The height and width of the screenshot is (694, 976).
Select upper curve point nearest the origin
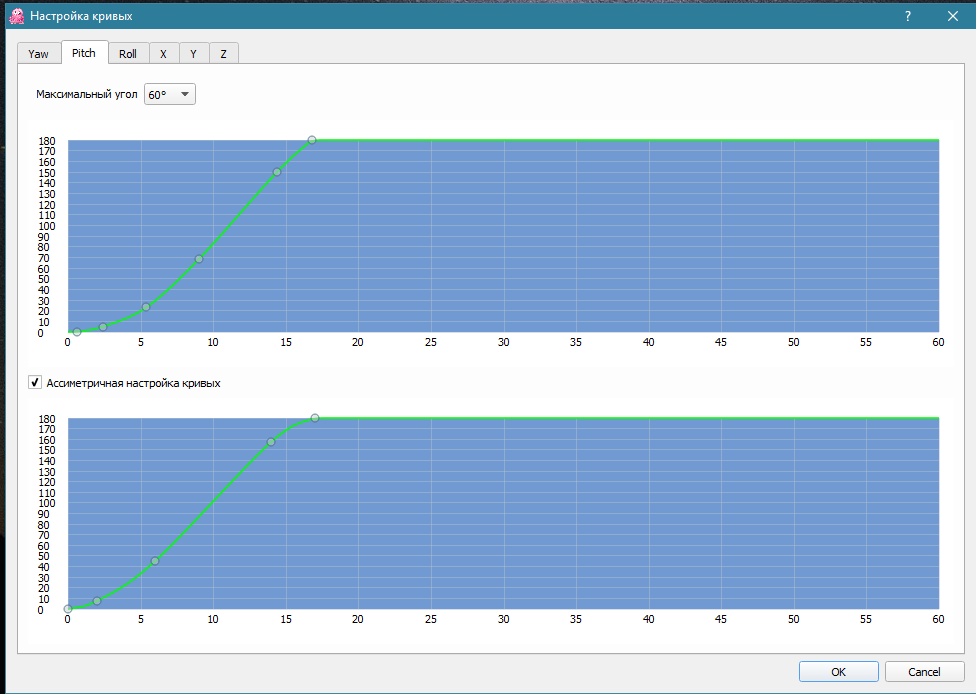(77, 332)
